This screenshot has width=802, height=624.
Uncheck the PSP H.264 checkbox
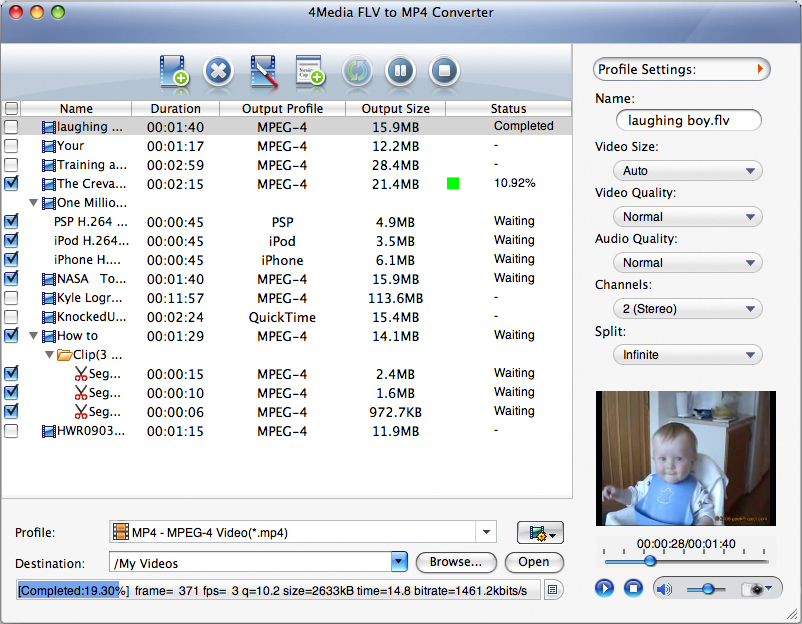coord(11,221)
